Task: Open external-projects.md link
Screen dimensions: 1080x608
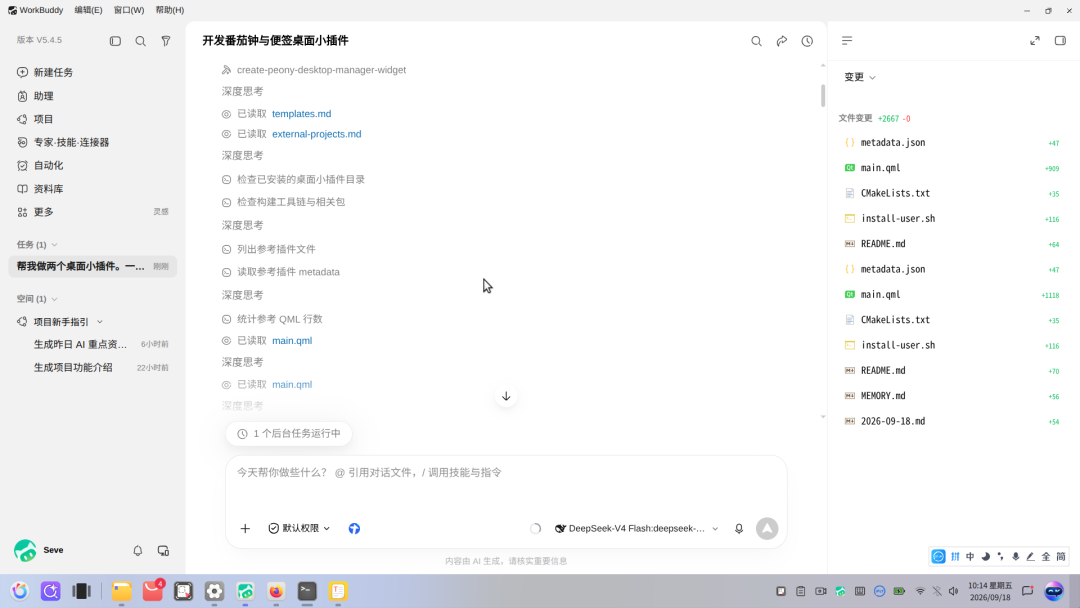Action: 317,134
